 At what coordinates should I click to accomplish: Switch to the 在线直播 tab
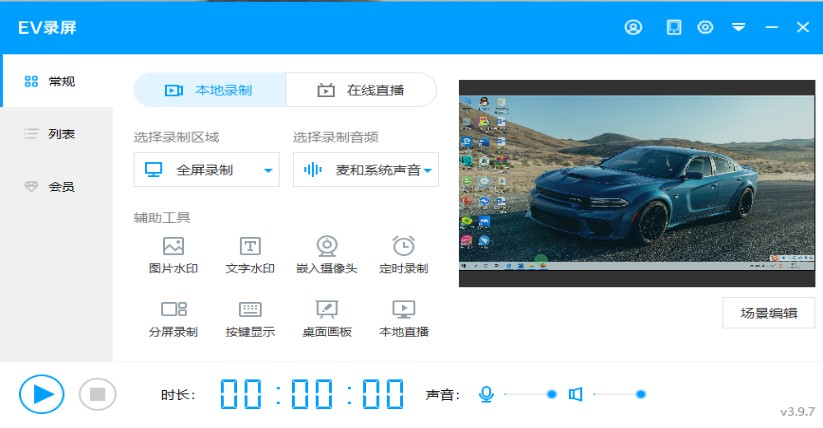pos(361,90)
